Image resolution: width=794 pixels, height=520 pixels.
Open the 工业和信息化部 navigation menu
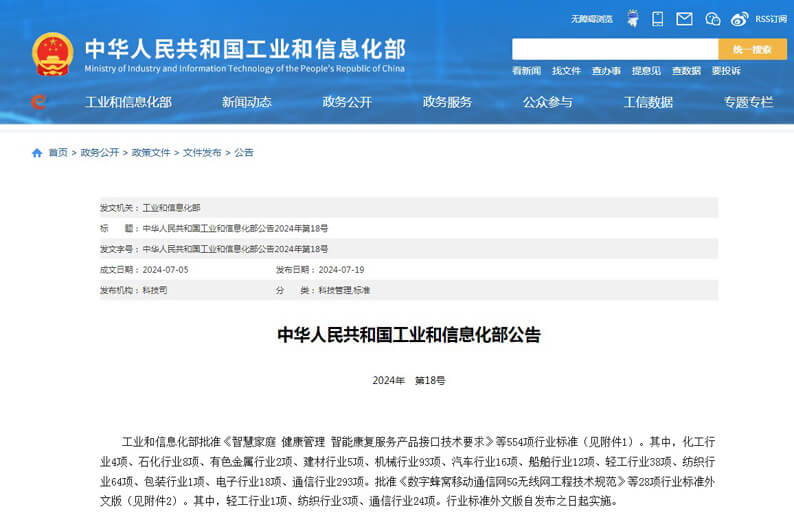128,102
